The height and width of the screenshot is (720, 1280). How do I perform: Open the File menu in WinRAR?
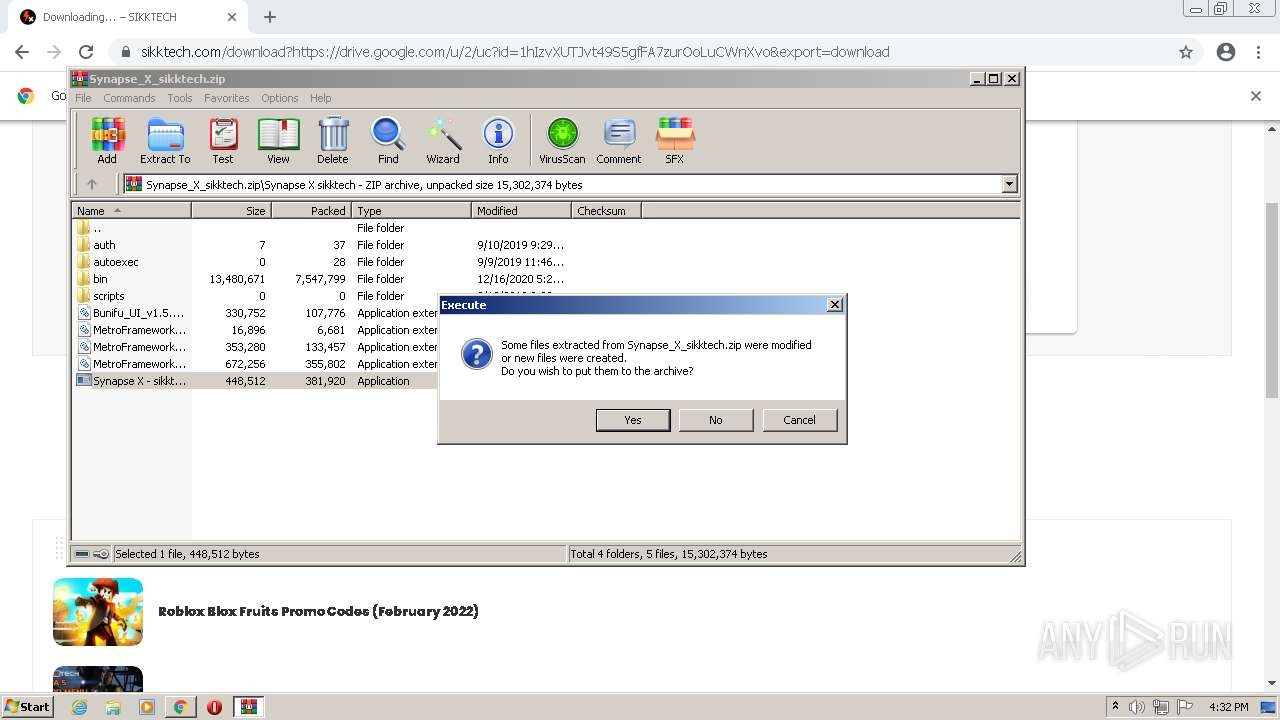[83, 98]
